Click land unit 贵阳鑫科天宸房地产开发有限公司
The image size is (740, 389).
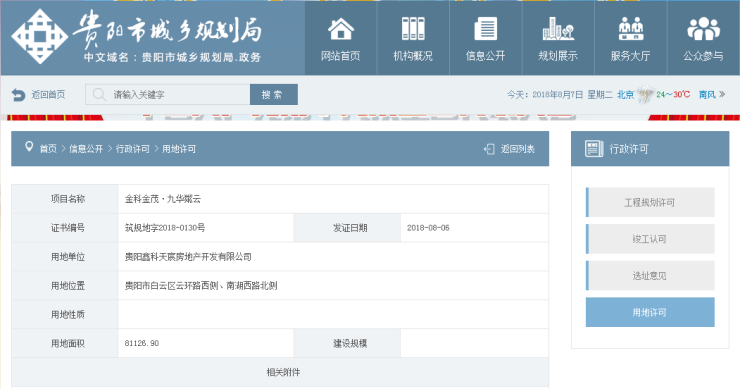point(188,257)
